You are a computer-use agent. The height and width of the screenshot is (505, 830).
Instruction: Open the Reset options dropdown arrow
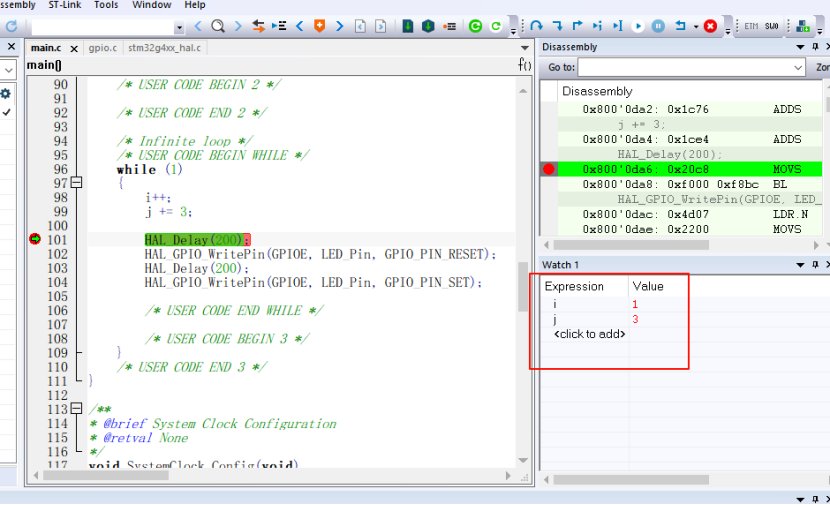tap(696, 26)
